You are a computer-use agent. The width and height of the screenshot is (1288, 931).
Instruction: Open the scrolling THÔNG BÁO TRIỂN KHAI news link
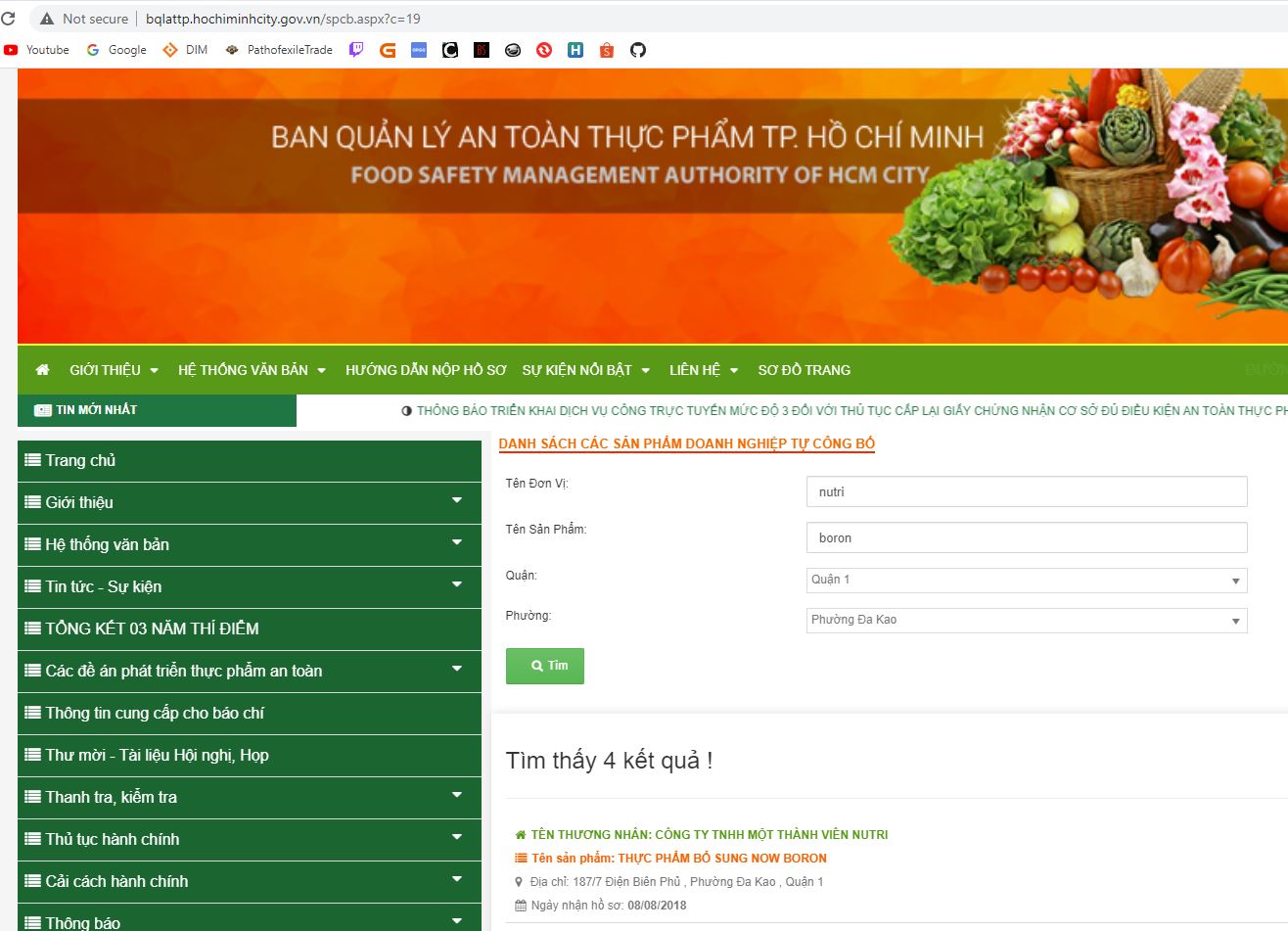pyautogui.click(x=851, y=411)
